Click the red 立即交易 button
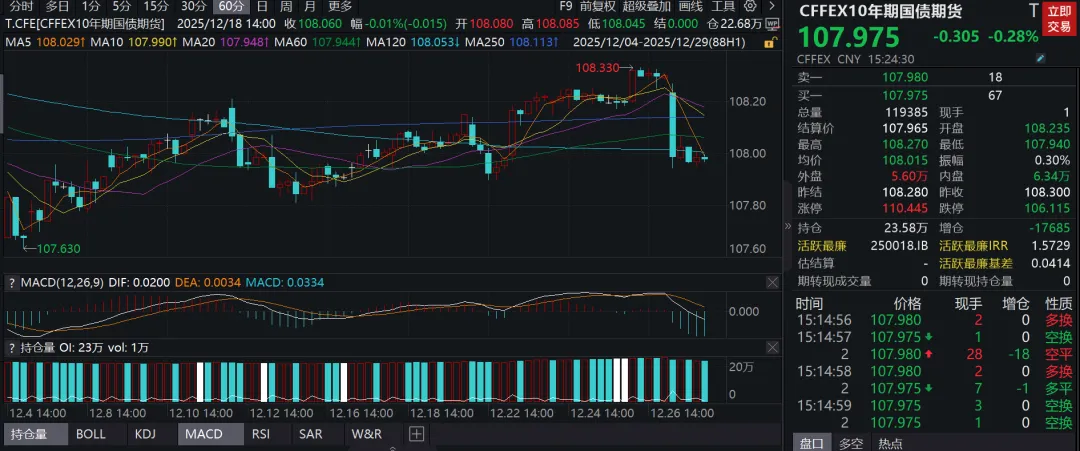Screen dimensions: 1080x451 [1059, 18]
